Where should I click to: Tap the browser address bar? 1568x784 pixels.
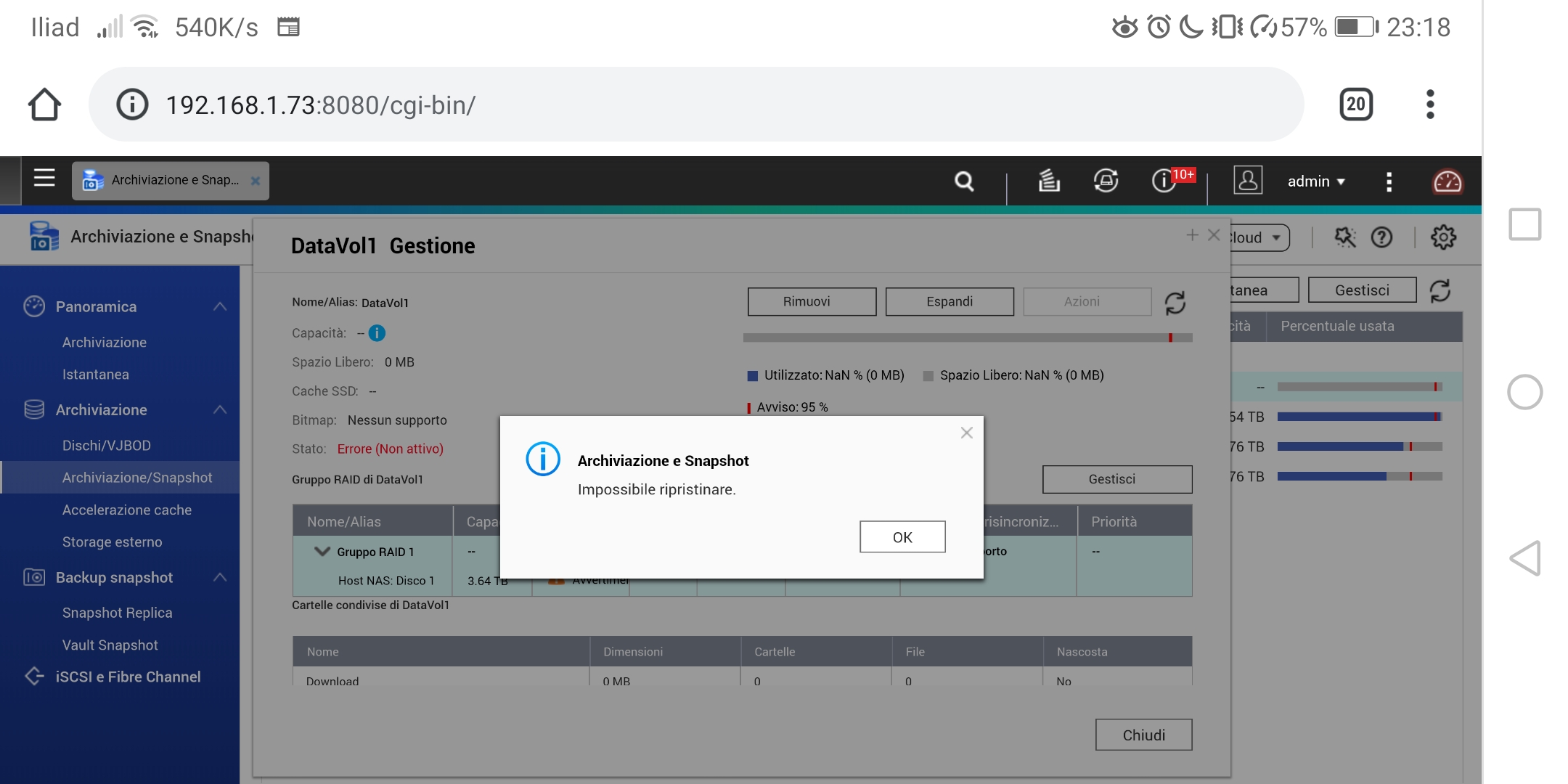695,105
